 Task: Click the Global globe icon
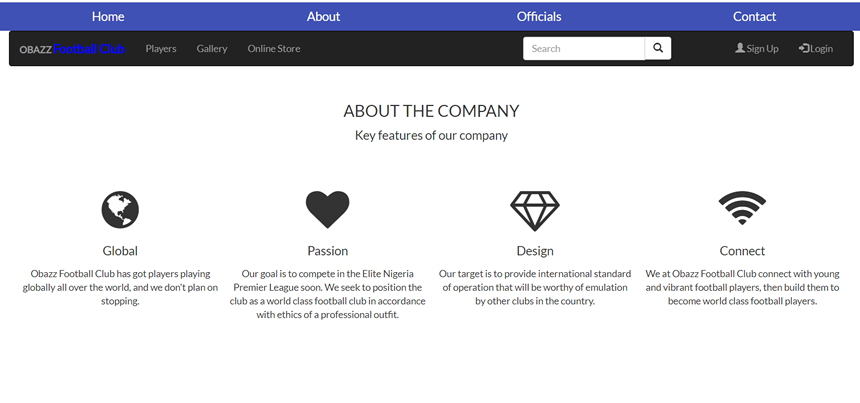point(120,210)
